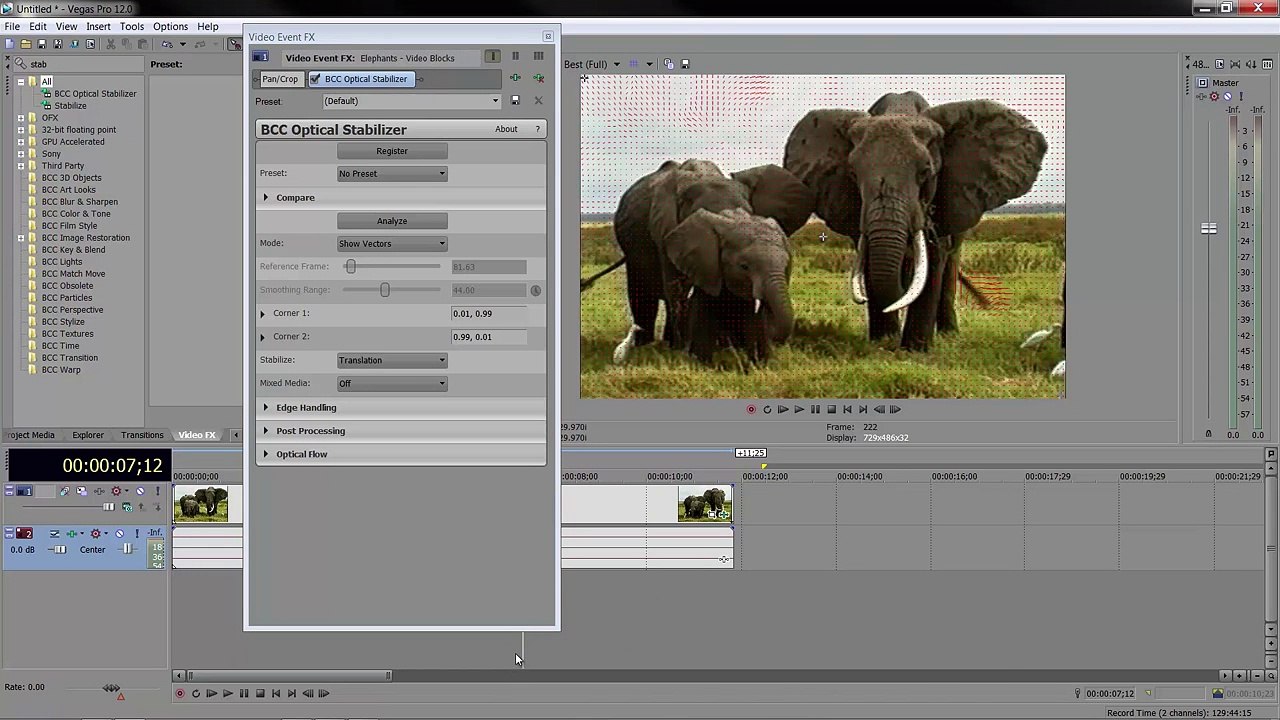Click the audio track 2 pan slider
The image size is (1280, 720).
pyautogui.click(x=128, y=549)
